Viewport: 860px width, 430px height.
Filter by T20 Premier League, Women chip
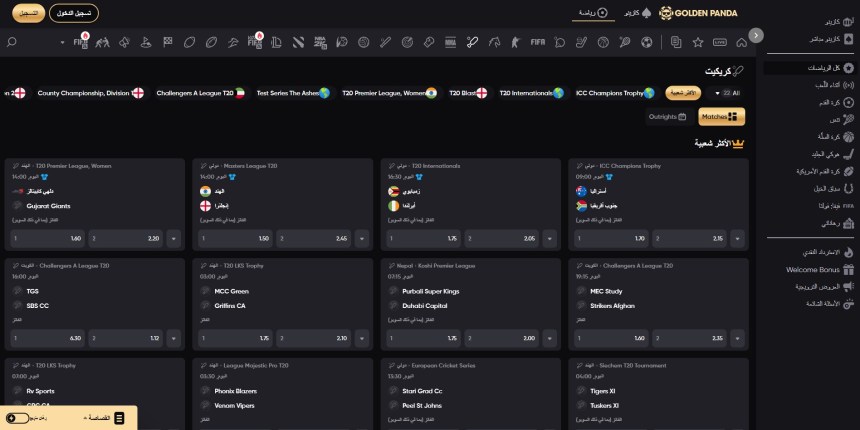[x=389, y=93]
